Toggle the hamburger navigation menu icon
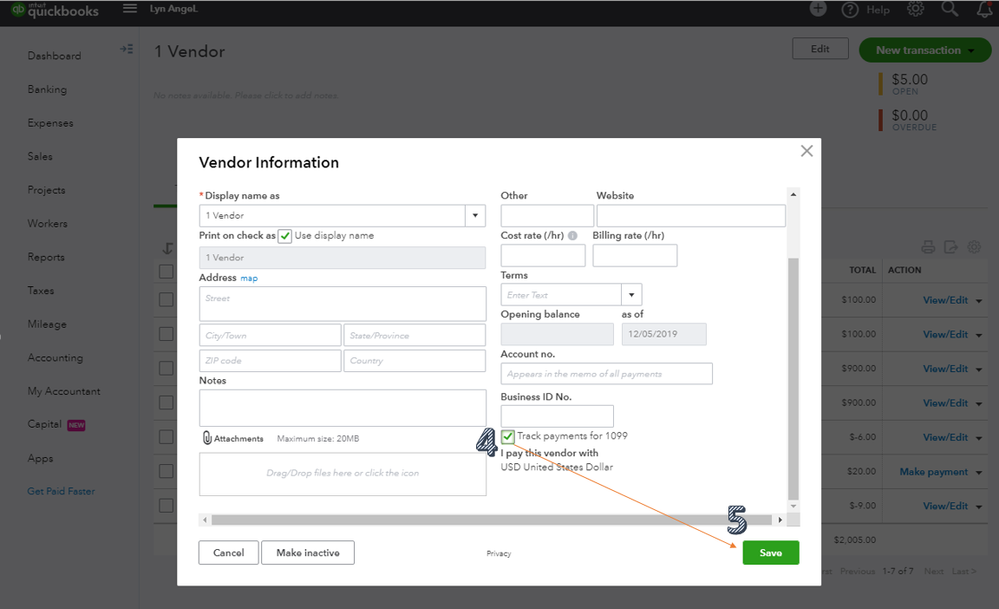Screen dimensions: 999x609 pyautogui.click(x=130, y=8)
